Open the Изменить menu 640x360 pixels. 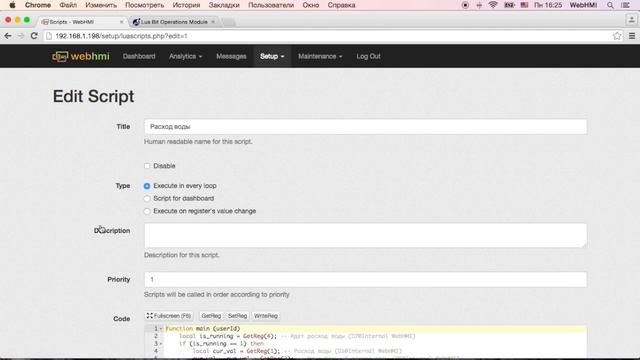point(101,5)
